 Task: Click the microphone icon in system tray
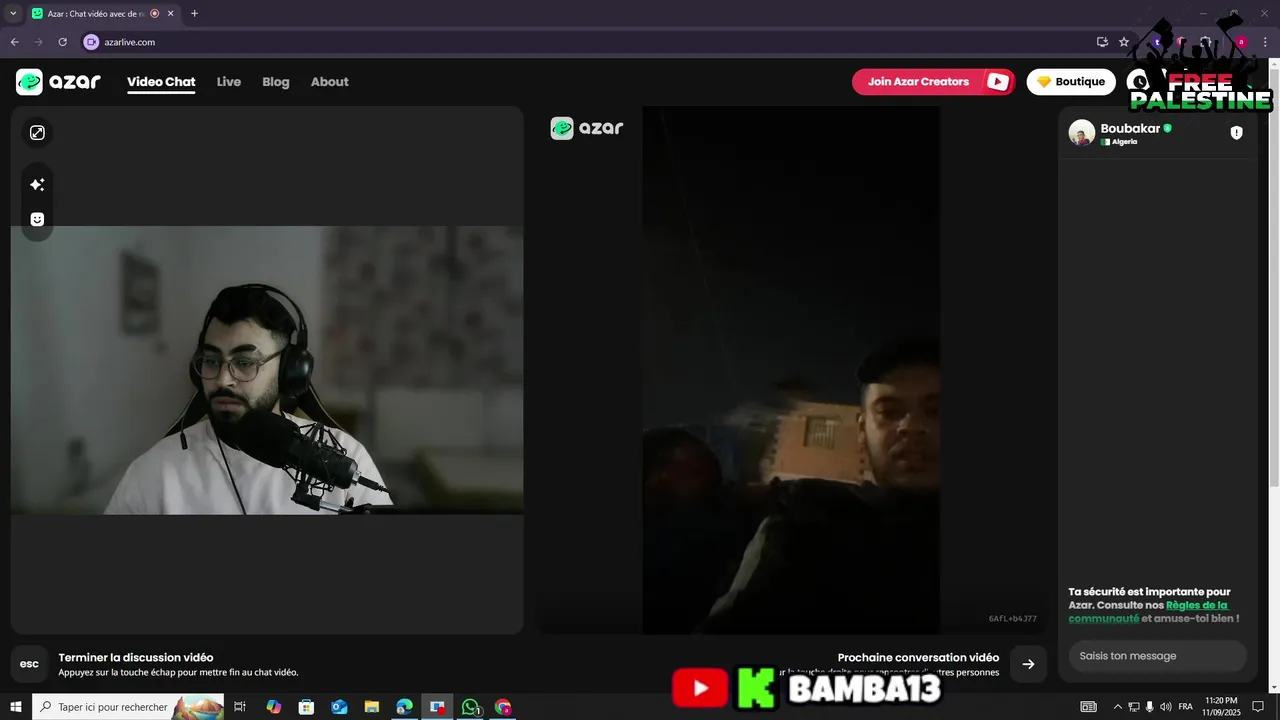[x=1149, y=707]
